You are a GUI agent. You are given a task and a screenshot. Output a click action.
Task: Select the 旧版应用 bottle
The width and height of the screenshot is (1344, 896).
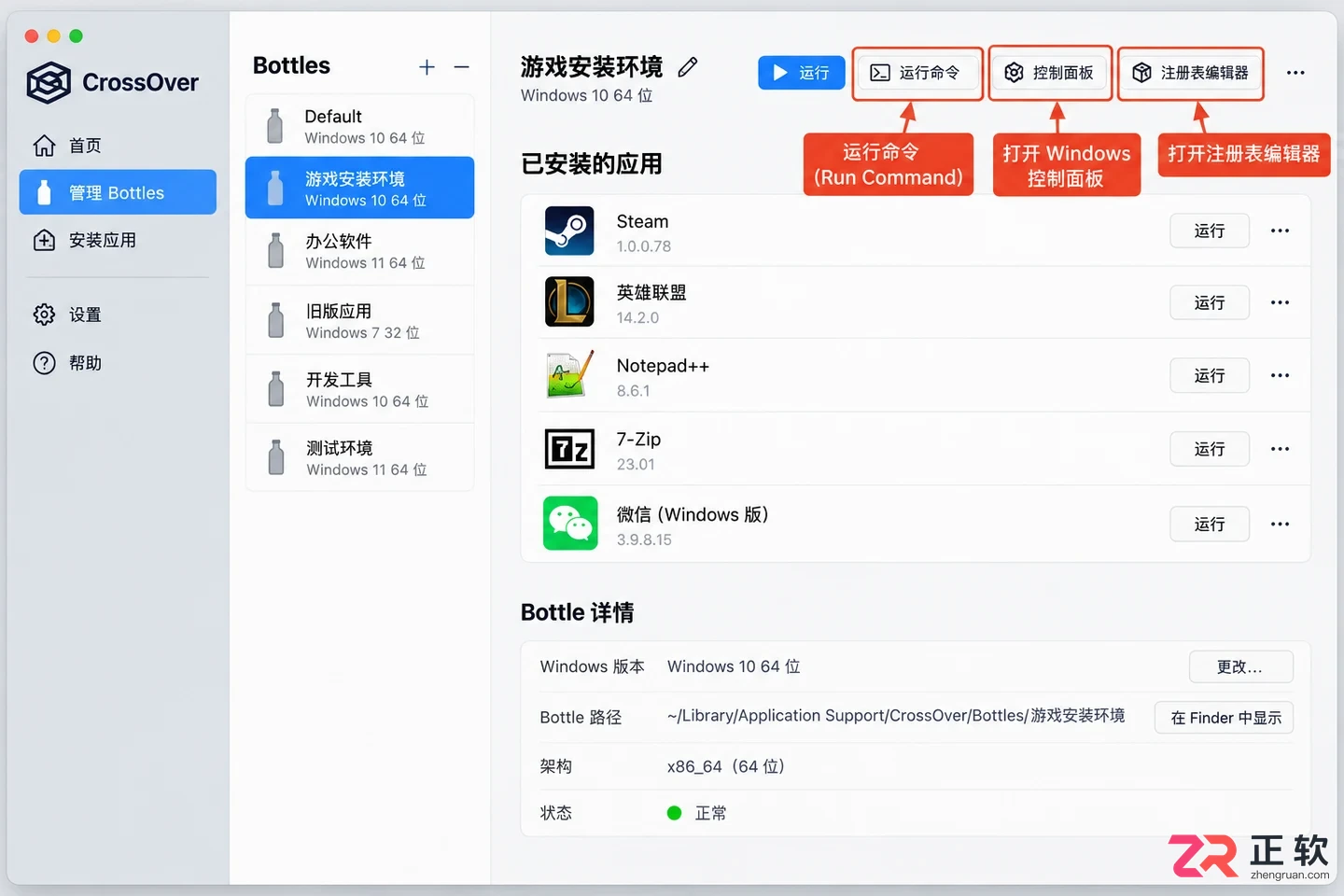pyautogui.click(x=359, y=320)
